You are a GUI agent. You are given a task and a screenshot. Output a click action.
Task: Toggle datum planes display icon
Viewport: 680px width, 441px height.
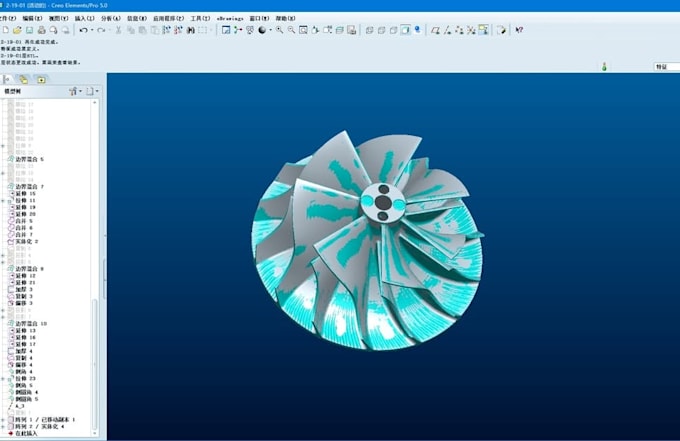click(435, 30)
